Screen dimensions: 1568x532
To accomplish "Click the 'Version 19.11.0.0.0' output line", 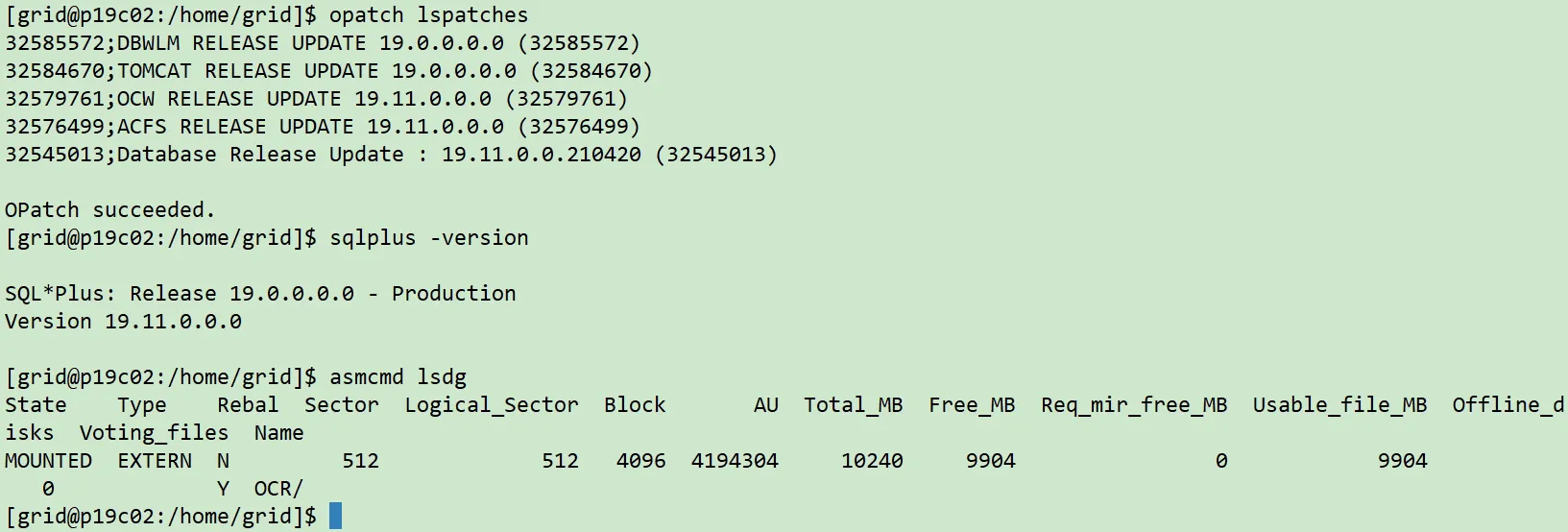I will [123, 322].
